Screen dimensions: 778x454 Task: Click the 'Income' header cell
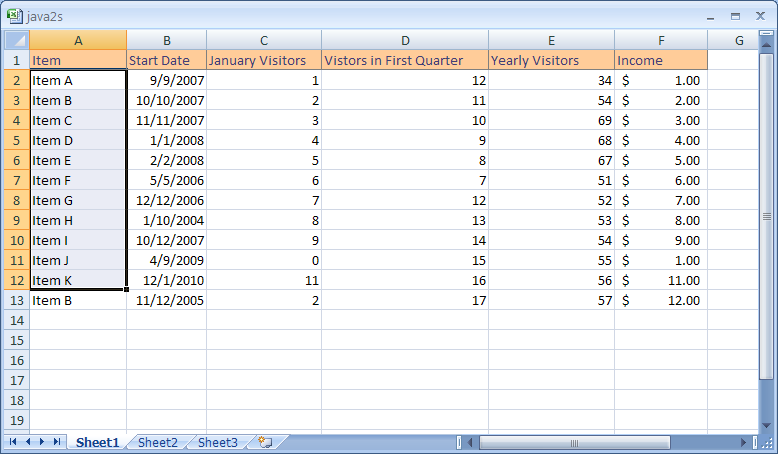coord(661,60)
